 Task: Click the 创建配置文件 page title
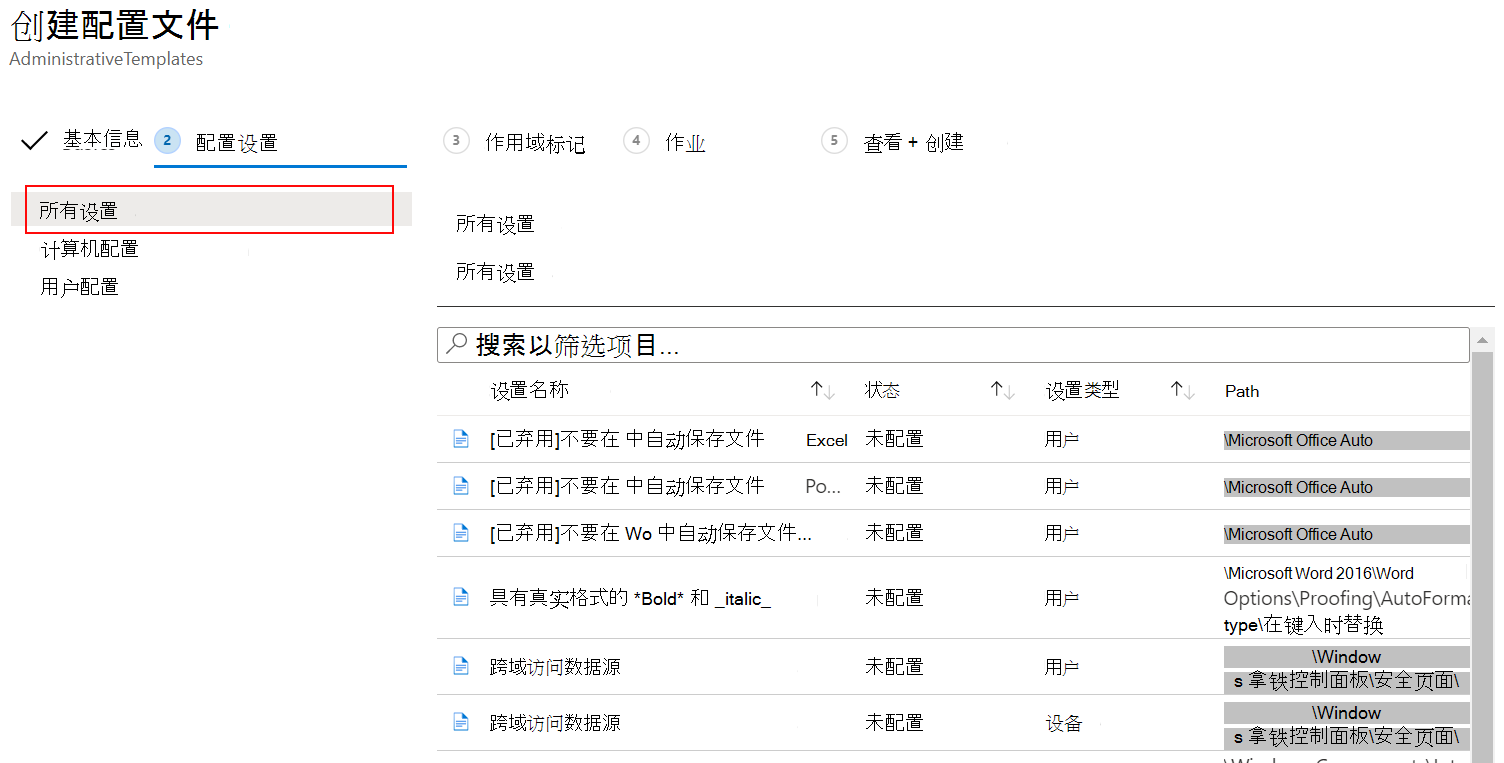tap(114, 24)
